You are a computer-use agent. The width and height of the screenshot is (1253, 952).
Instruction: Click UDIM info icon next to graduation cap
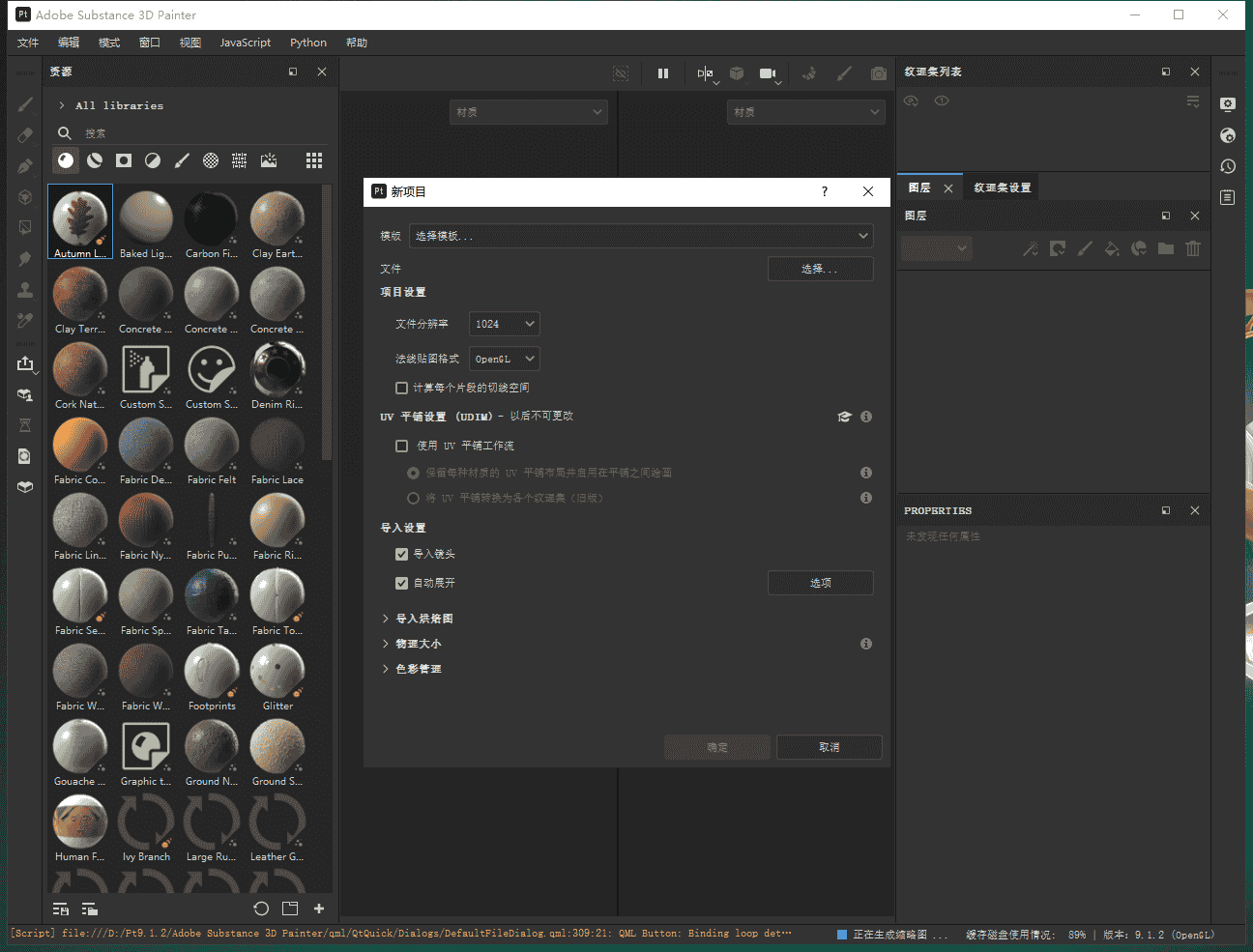tap(866, 417)
